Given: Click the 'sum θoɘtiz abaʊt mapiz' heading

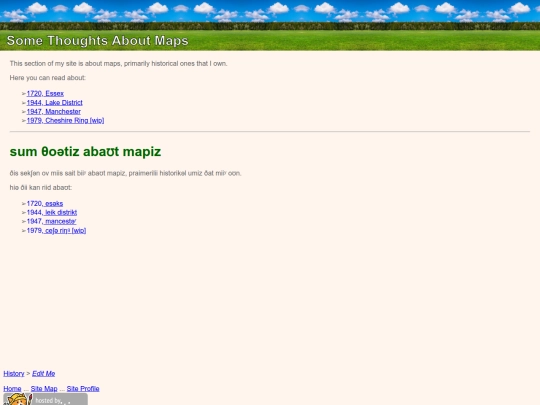Looking at the screenshot, I should 85,152.
